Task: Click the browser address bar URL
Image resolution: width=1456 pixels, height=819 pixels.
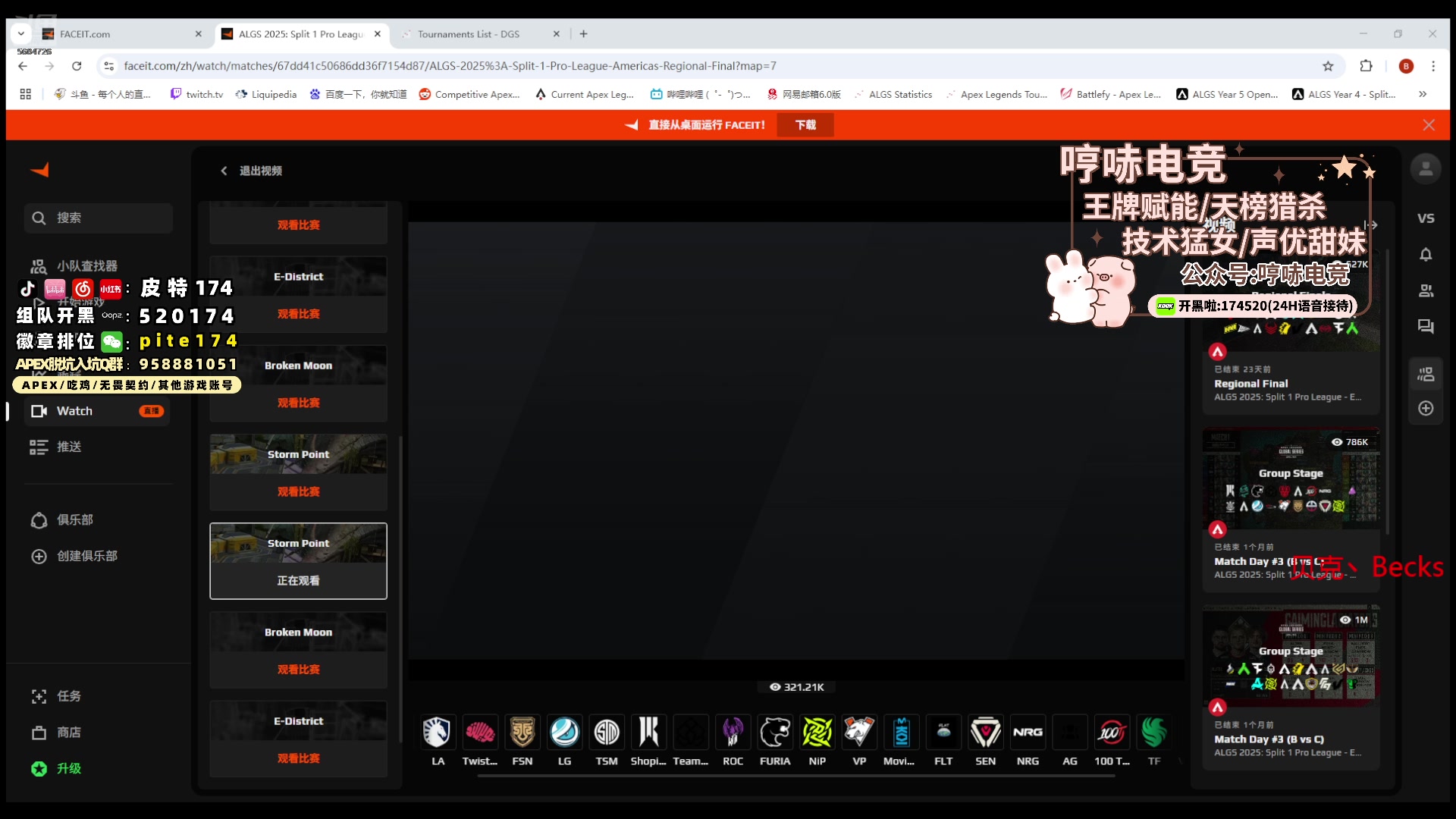Action: click(x=450, y=66)
